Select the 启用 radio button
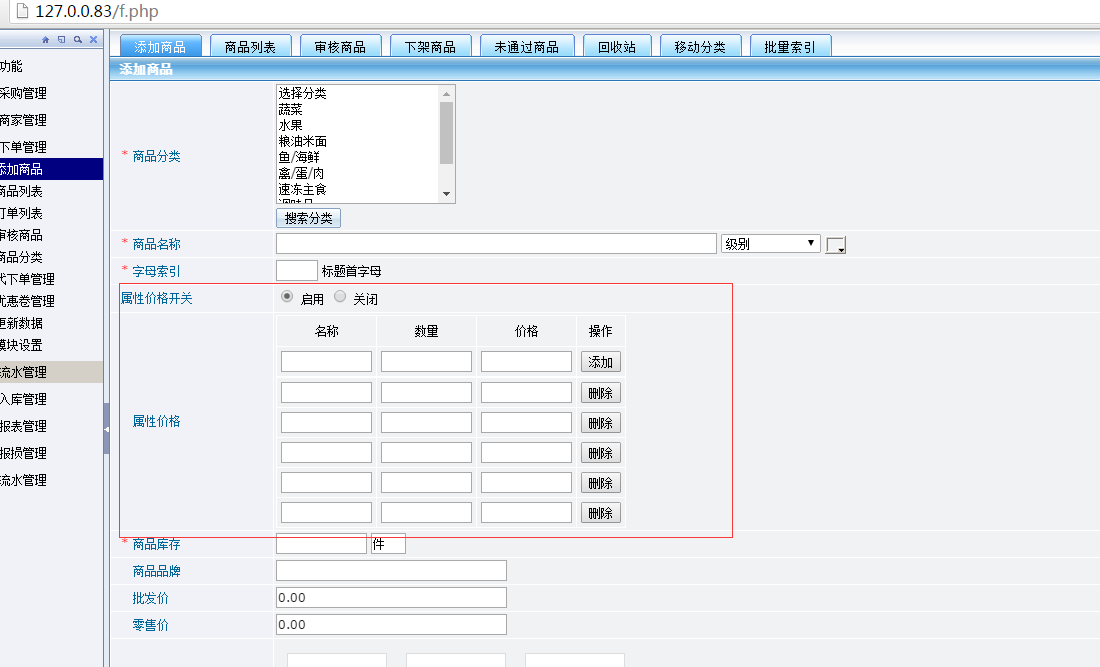1100x667 pixels. (287, 297)
